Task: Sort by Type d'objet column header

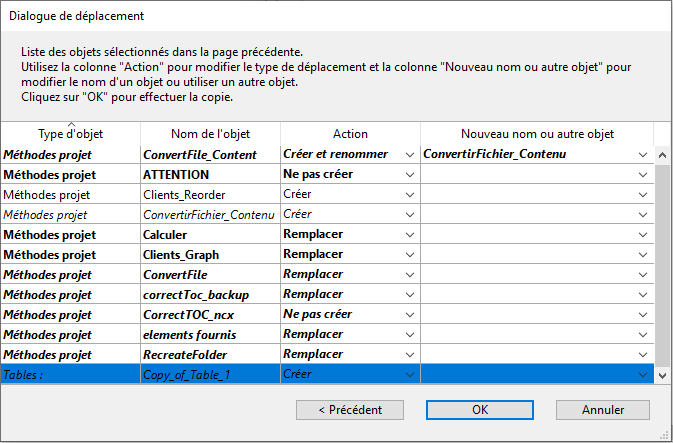Action: tap(70, 134)
